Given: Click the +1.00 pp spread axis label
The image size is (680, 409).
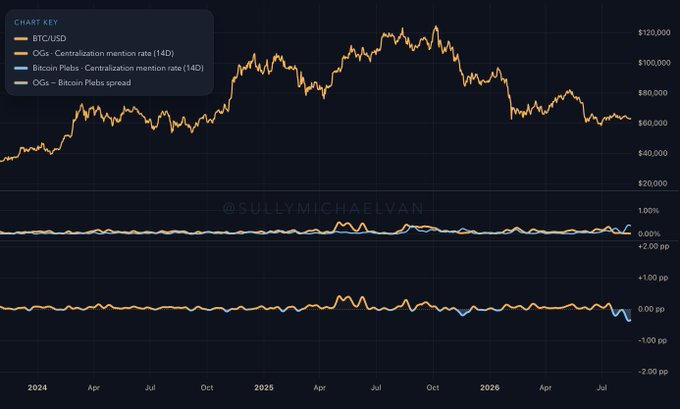Looking at the screenshot, I should [653, 278].
